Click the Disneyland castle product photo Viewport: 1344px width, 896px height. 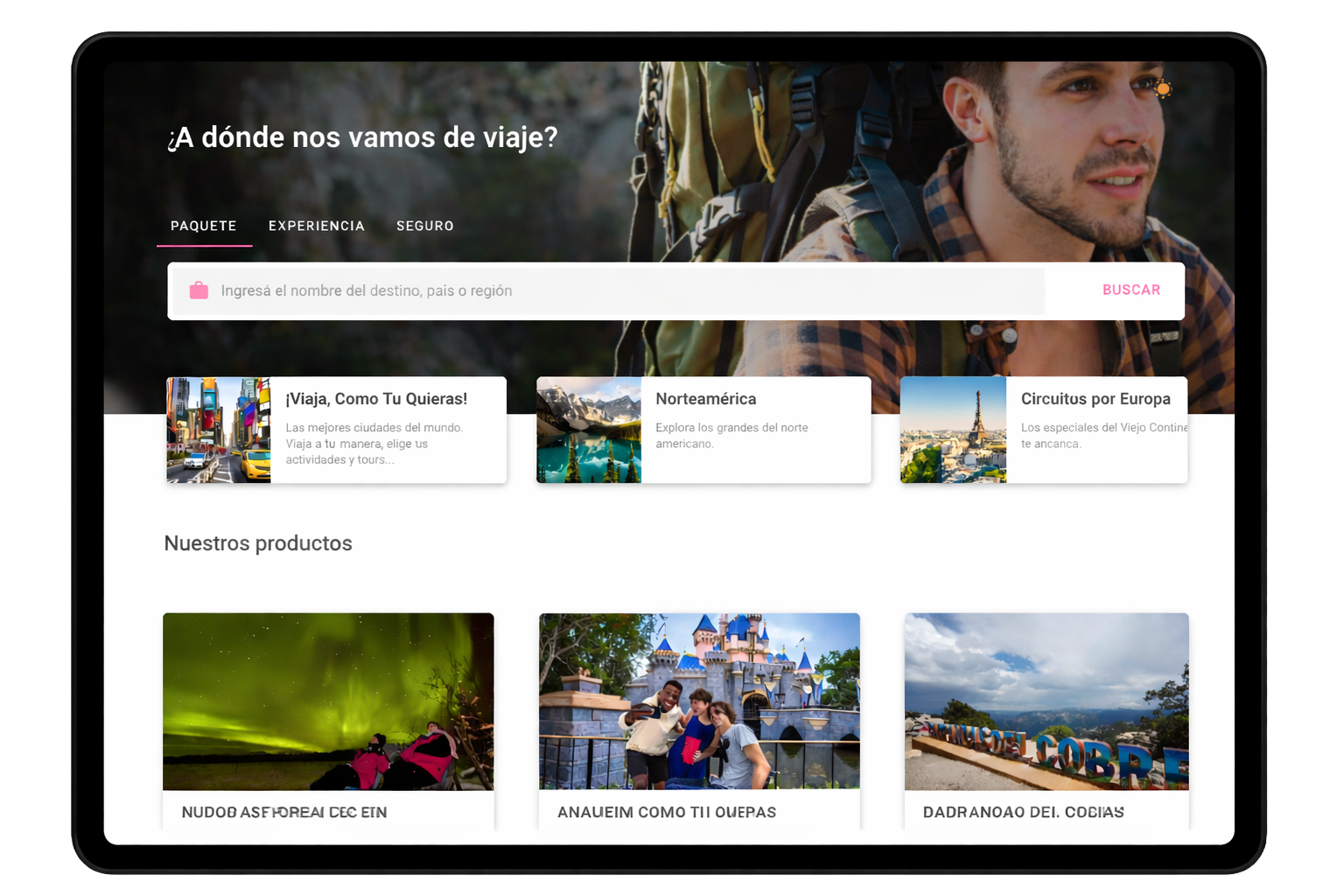point(699,702)
